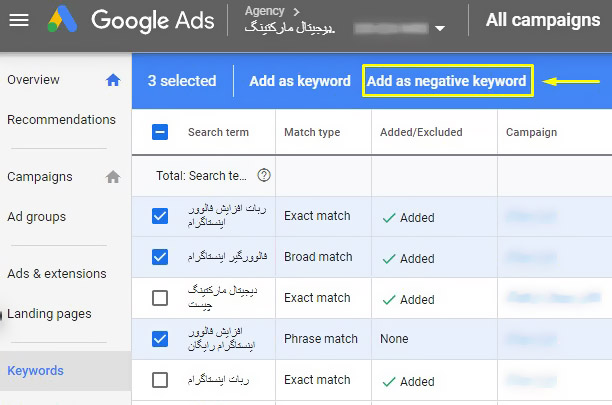Open Ads & extensions in the sidebar
Screen dimensions: 612x405
(x=57, y=274)
